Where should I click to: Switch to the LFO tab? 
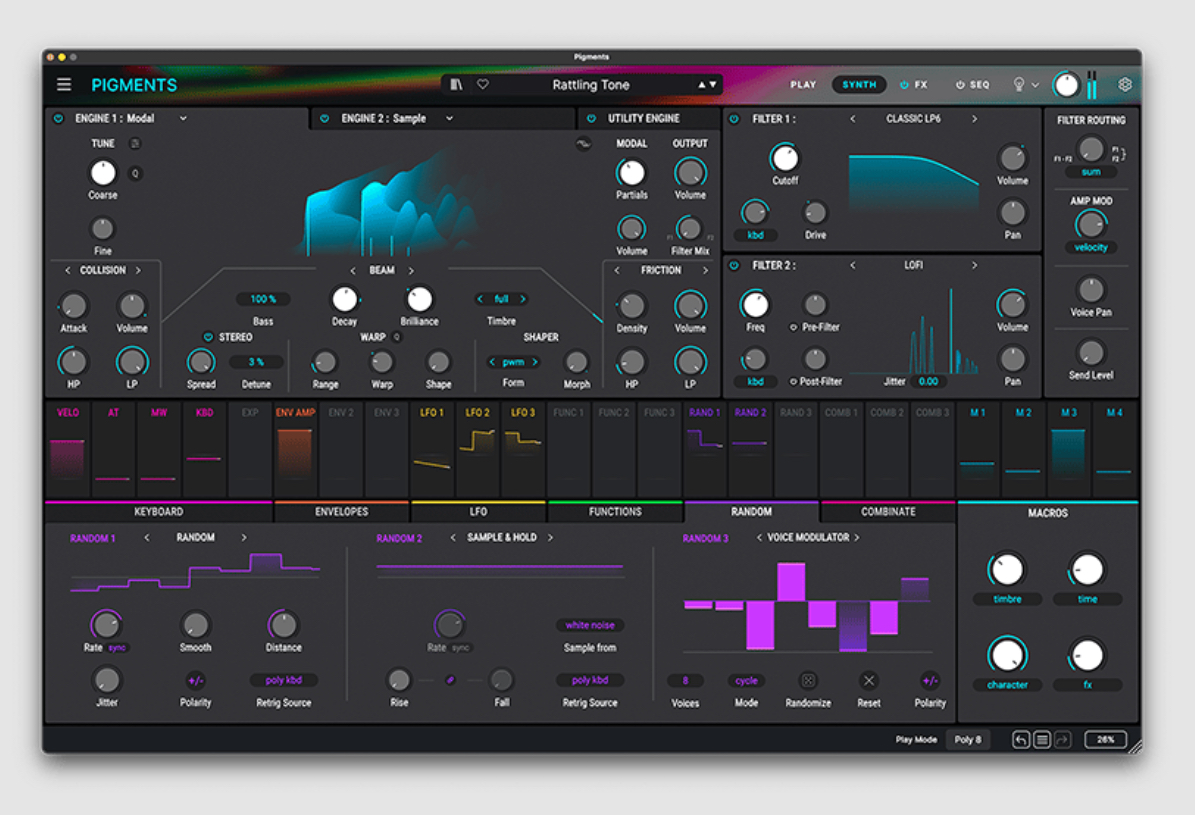[478, 512]
